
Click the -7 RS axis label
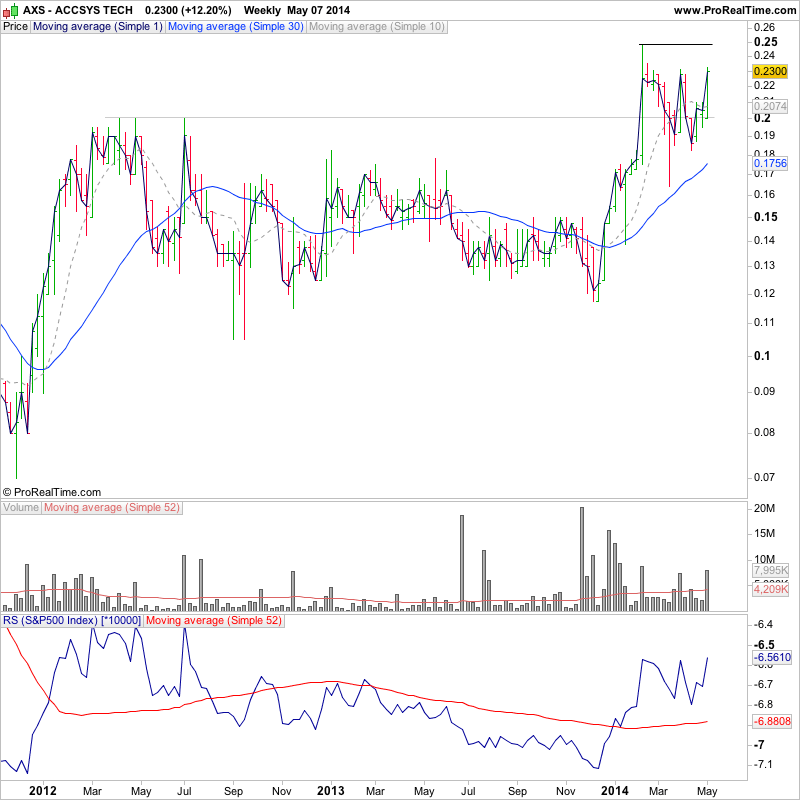pos(759,744)
